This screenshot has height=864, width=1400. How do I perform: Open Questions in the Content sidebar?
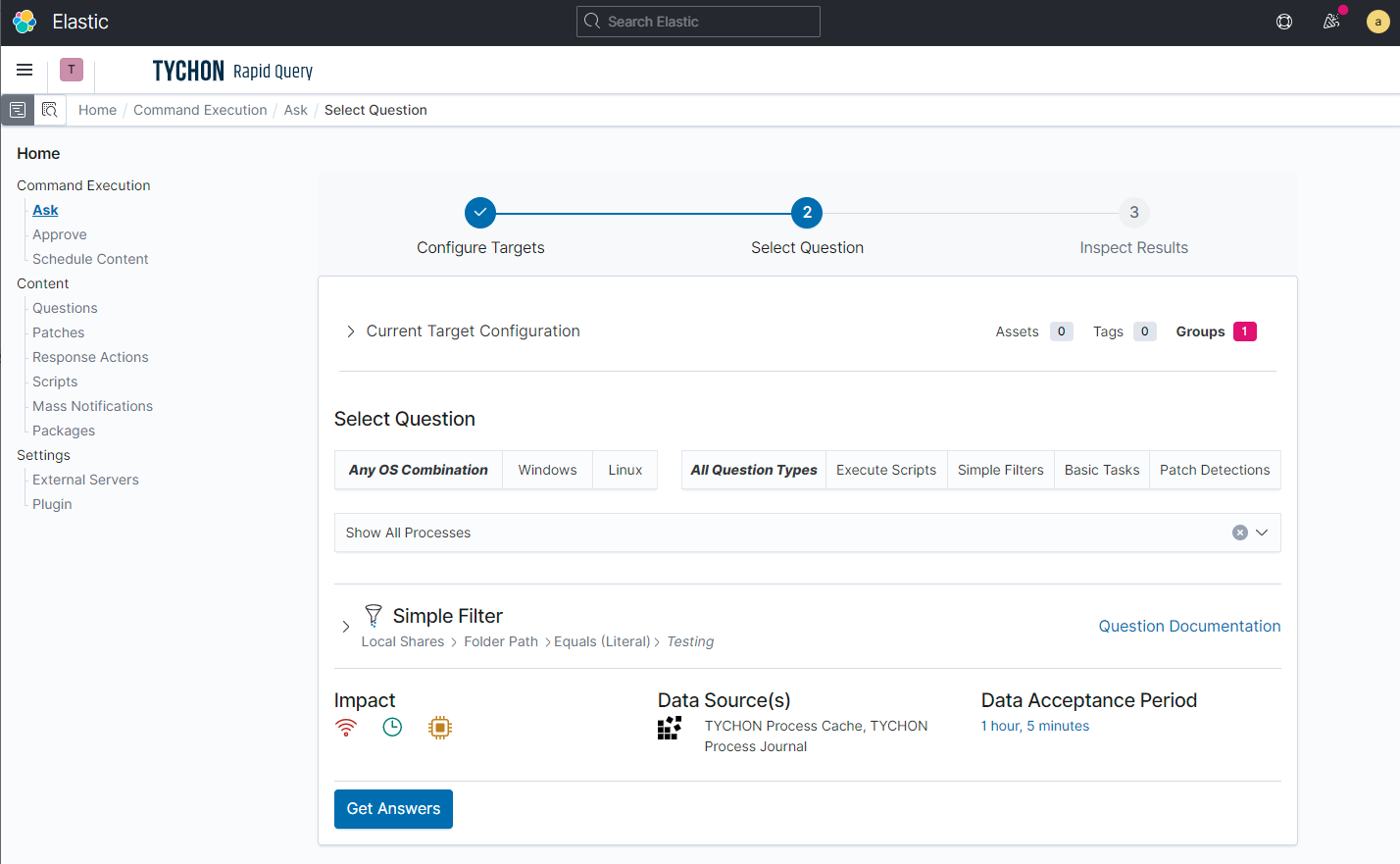point(65,308)
